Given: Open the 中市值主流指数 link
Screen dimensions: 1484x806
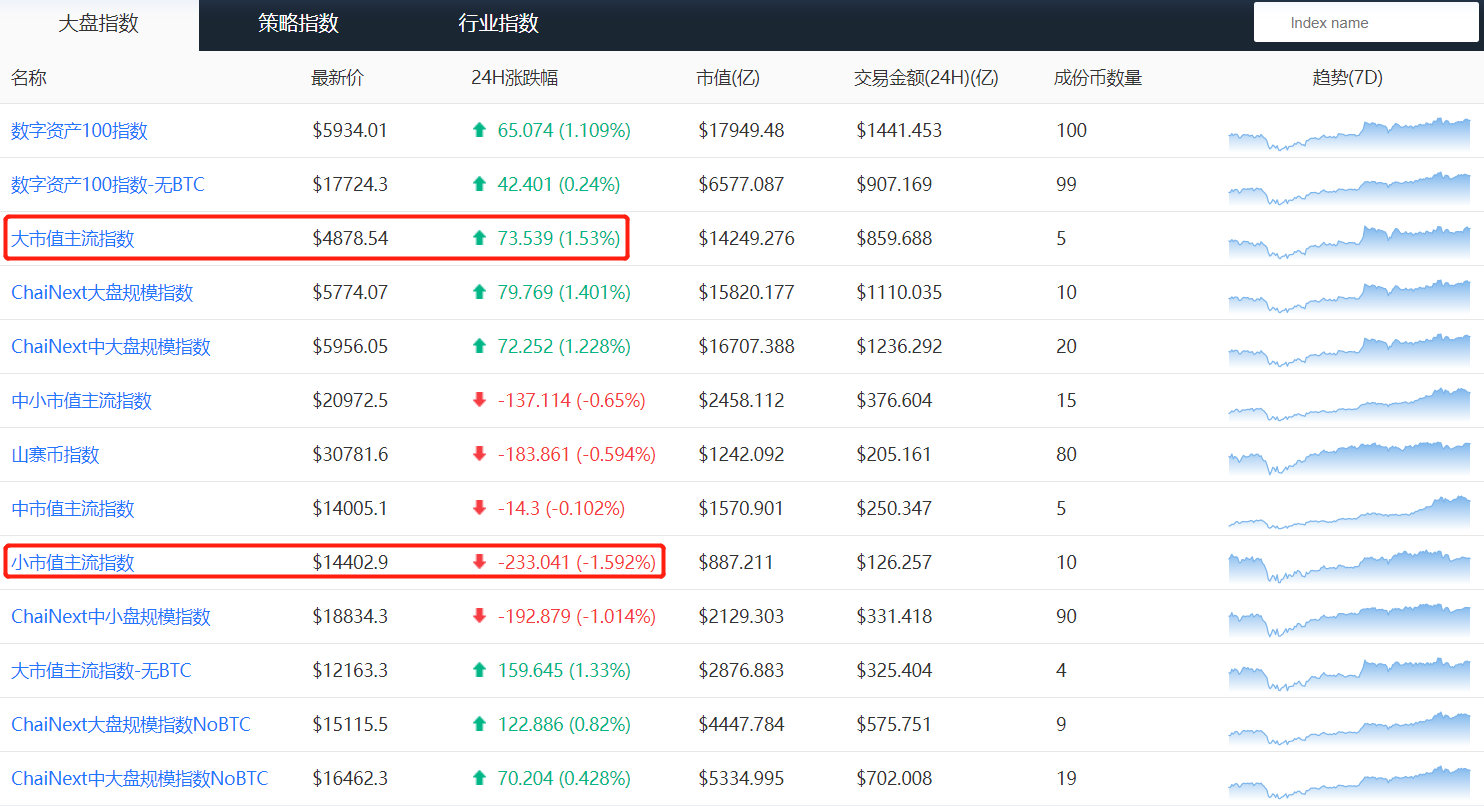Looking at the screenshot, I should (x=72, y=509).
